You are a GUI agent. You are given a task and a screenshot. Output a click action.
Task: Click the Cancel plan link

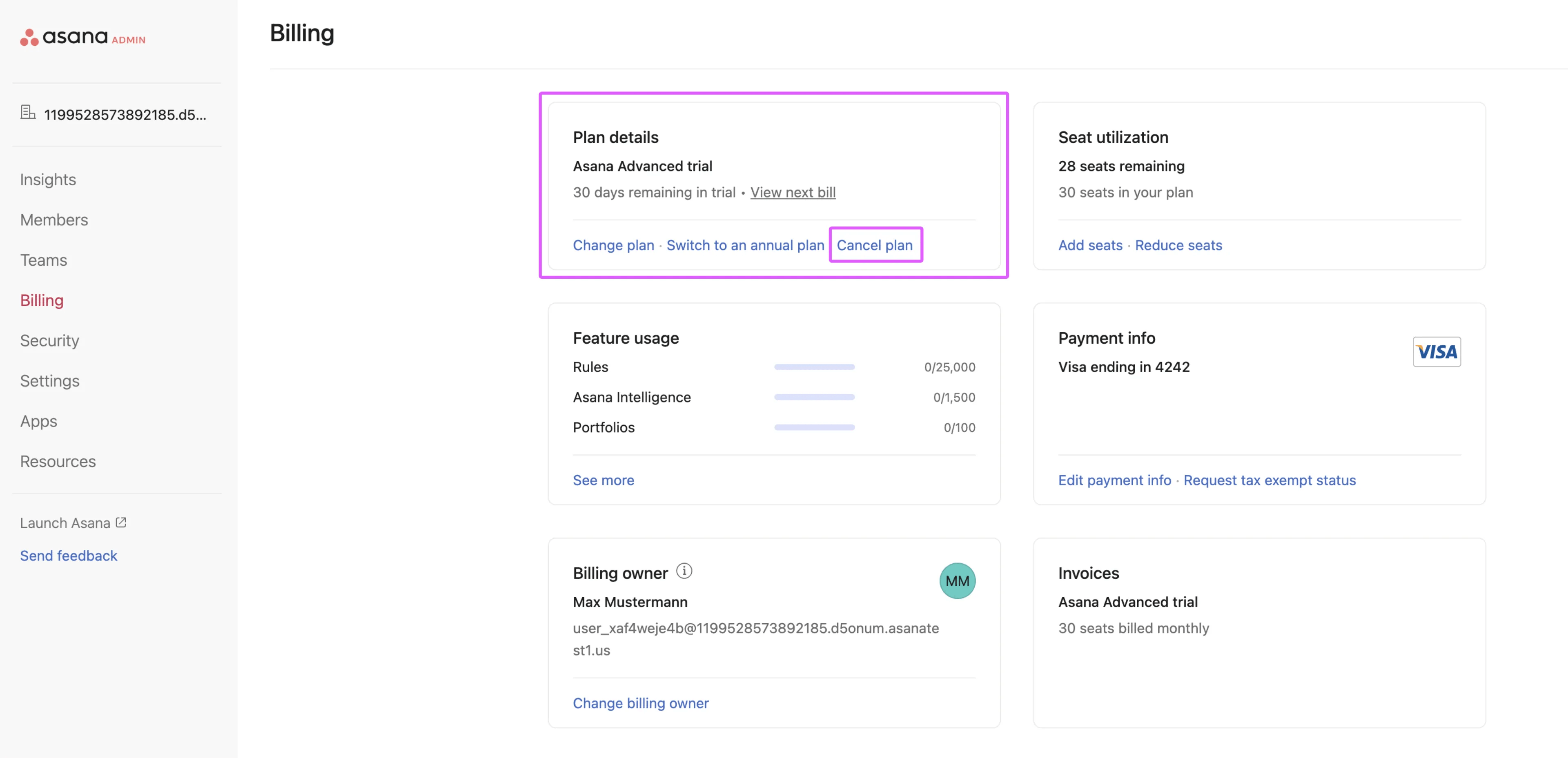pos(874,245)
